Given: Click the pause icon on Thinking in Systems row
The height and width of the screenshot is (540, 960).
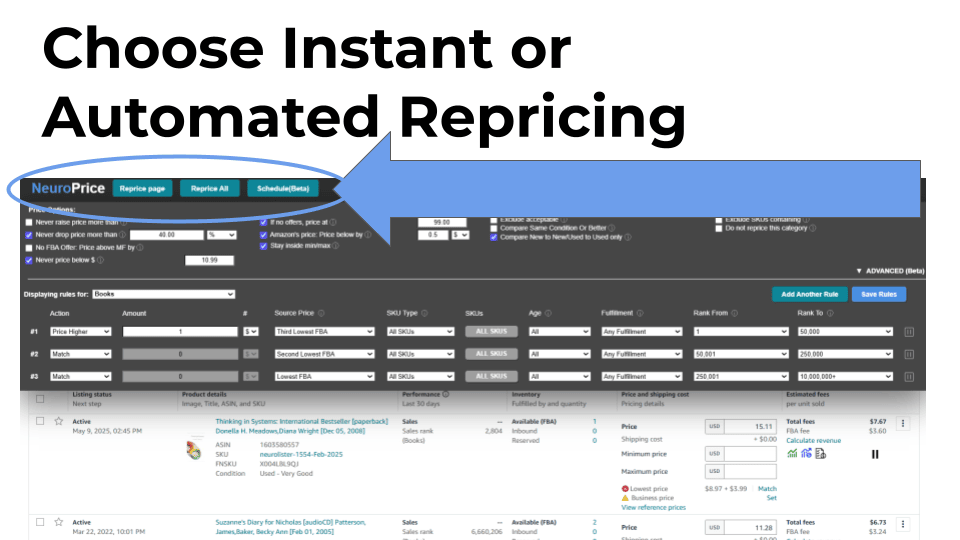Looking at the screenshot, I should tap(875, 454).
